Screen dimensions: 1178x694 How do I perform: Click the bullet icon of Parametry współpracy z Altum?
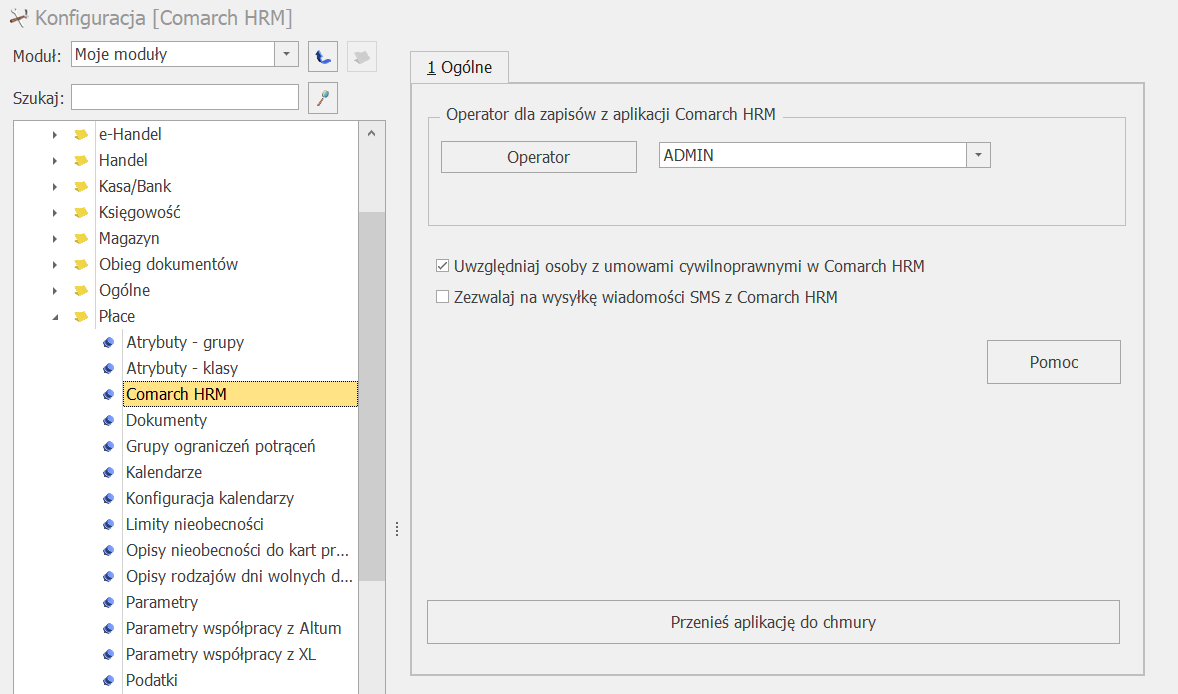click(108, 629)
